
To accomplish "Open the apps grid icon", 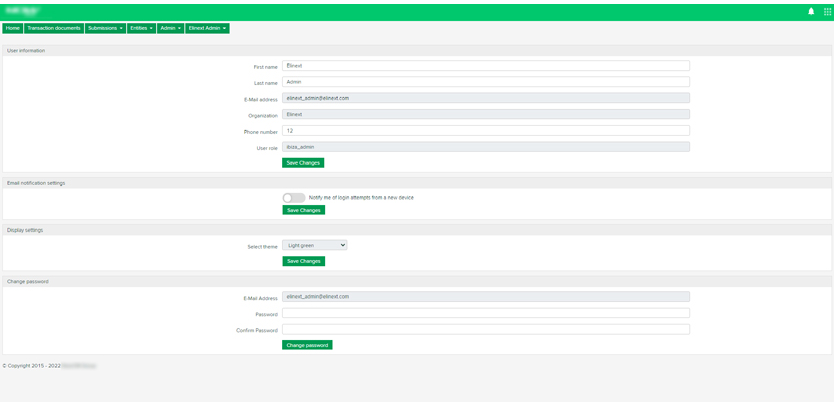I will point(827,12).
